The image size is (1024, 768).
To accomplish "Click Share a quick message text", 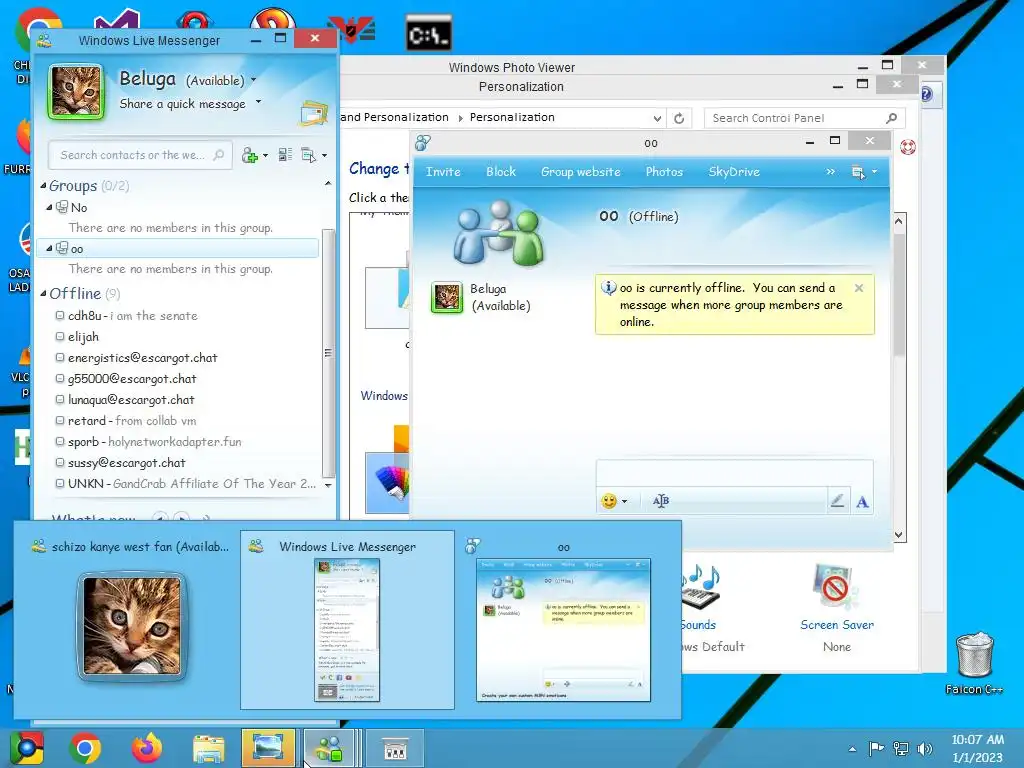I will (x=182, y=104).
